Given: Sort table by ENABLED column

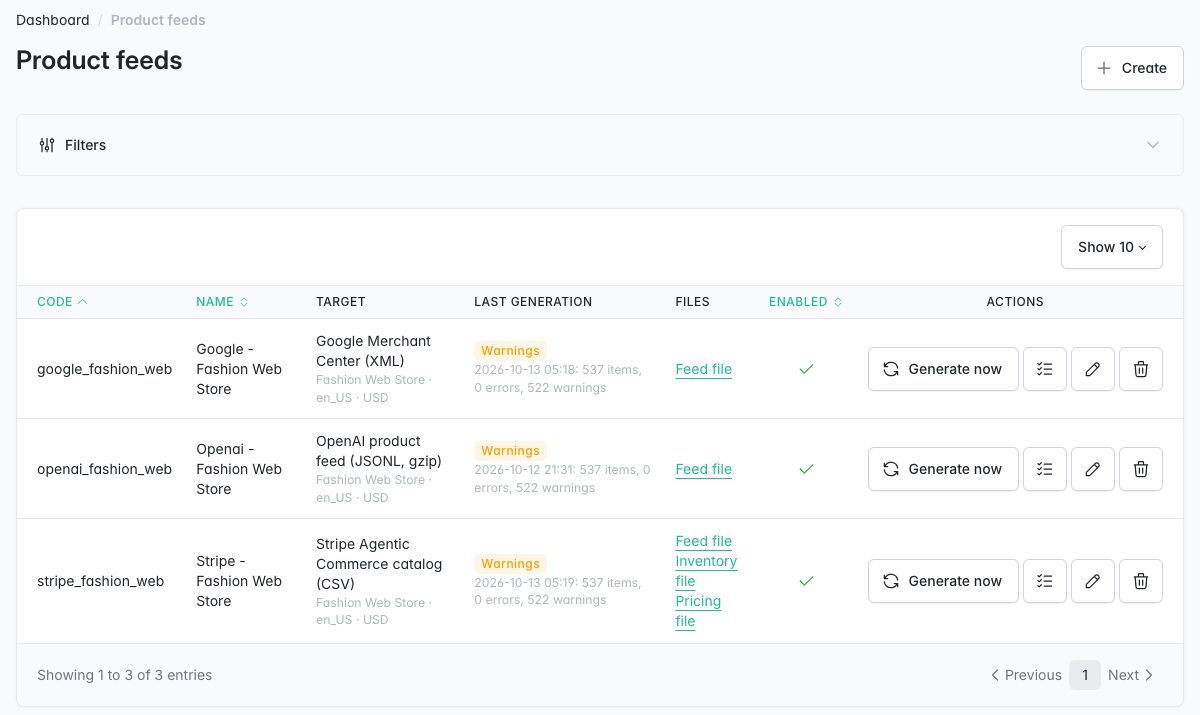Looking at the screenshot, I should 806,302.
